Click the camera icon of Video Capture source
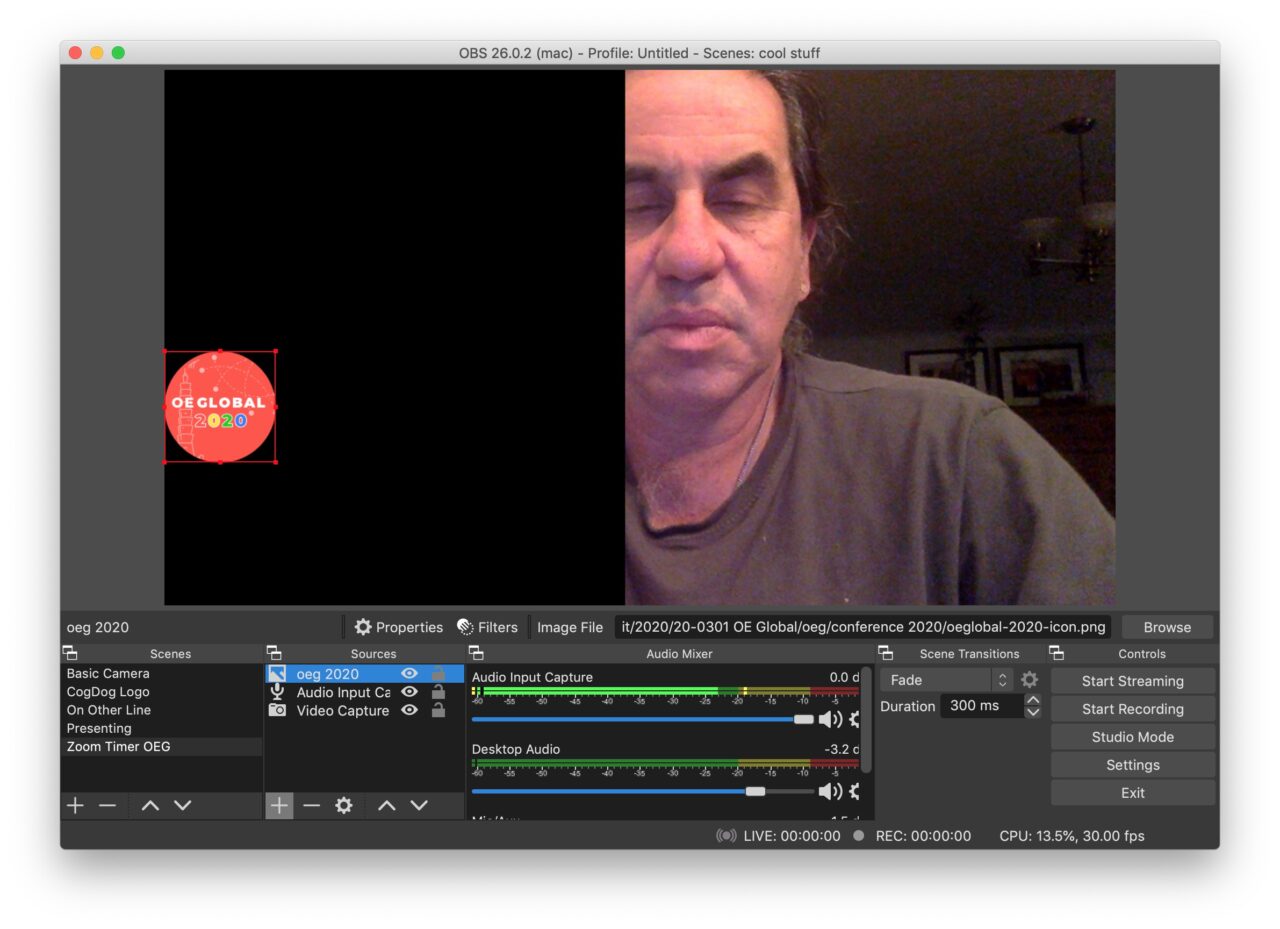Image resolution: width=1280 pixels, height=929 pixels. click(277, 711)
